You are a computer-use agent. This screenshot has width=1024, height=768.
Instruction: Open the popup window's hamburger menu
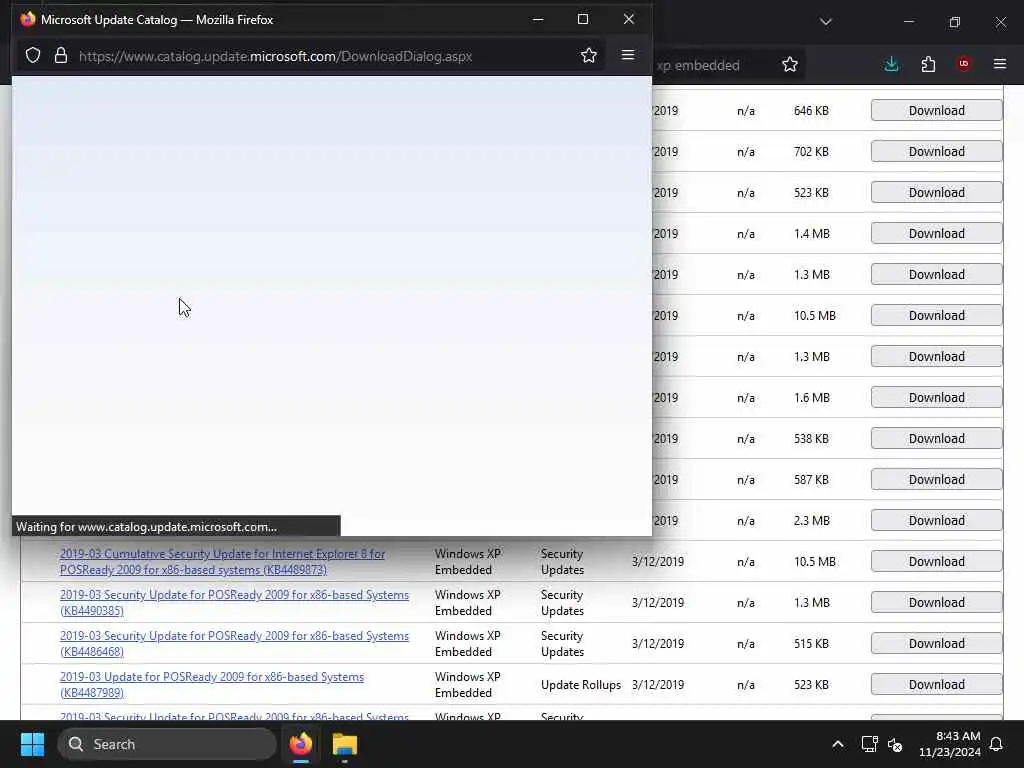628,56
